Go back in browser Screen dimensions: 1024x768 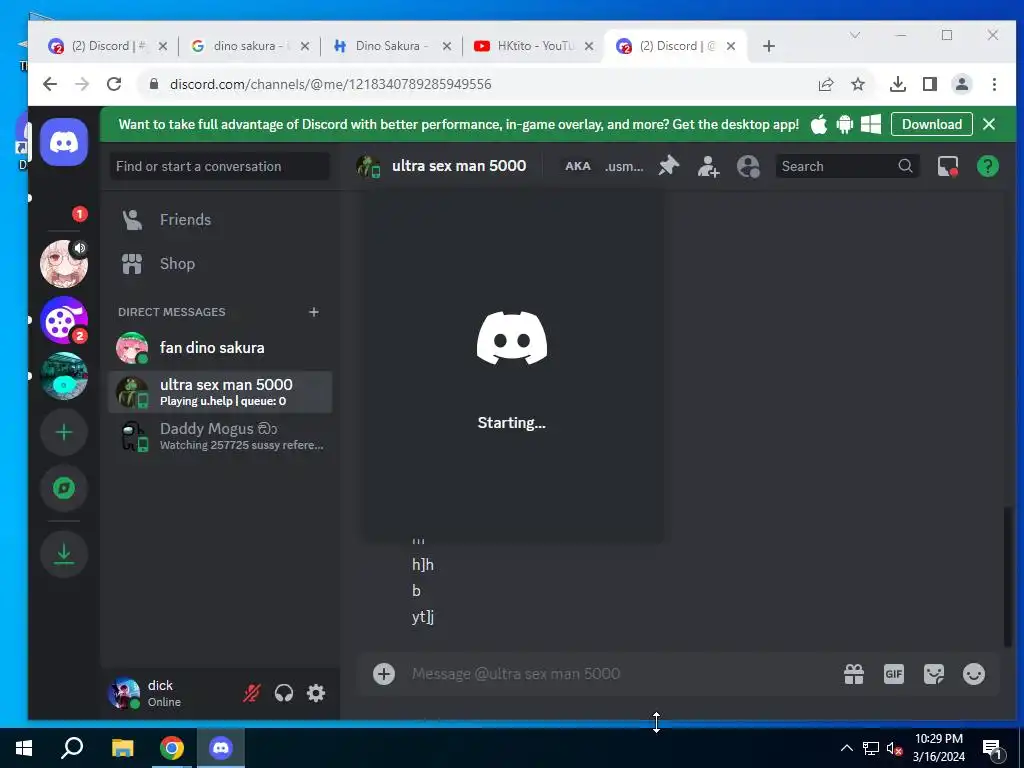50,84
